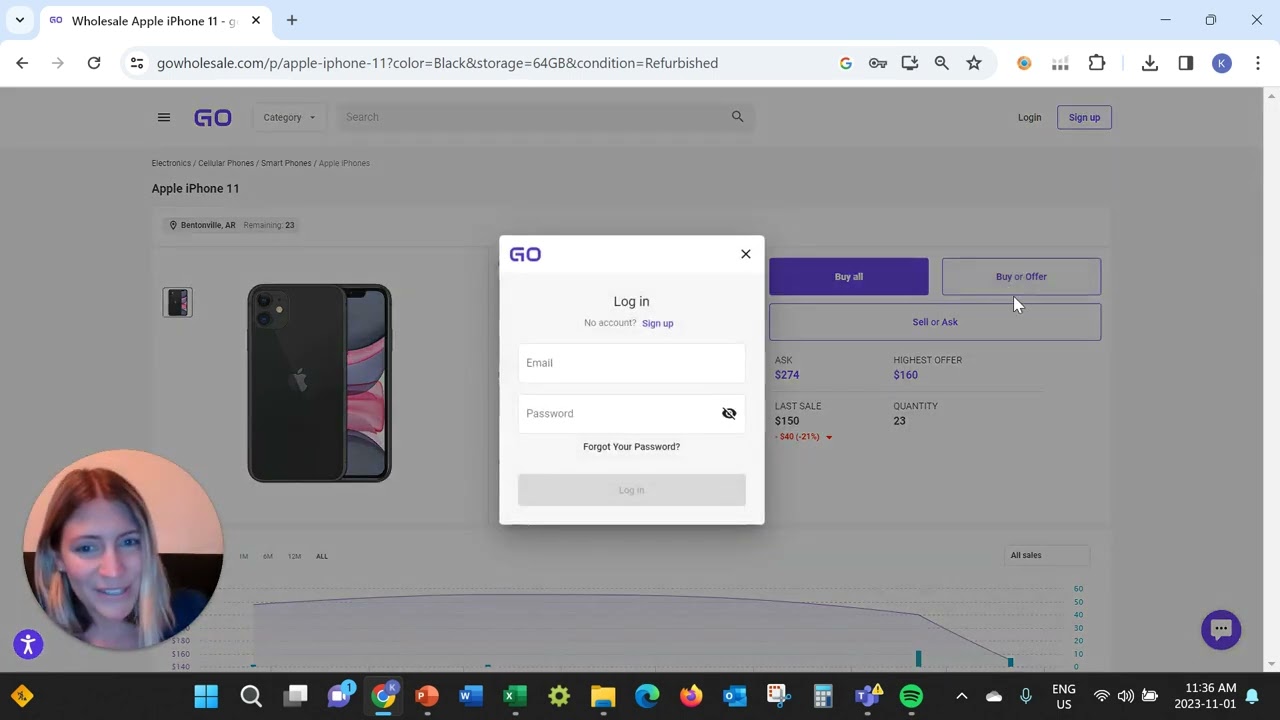
Task: Open the hamburger menu on GO site
Action: (x=164, y=117)
